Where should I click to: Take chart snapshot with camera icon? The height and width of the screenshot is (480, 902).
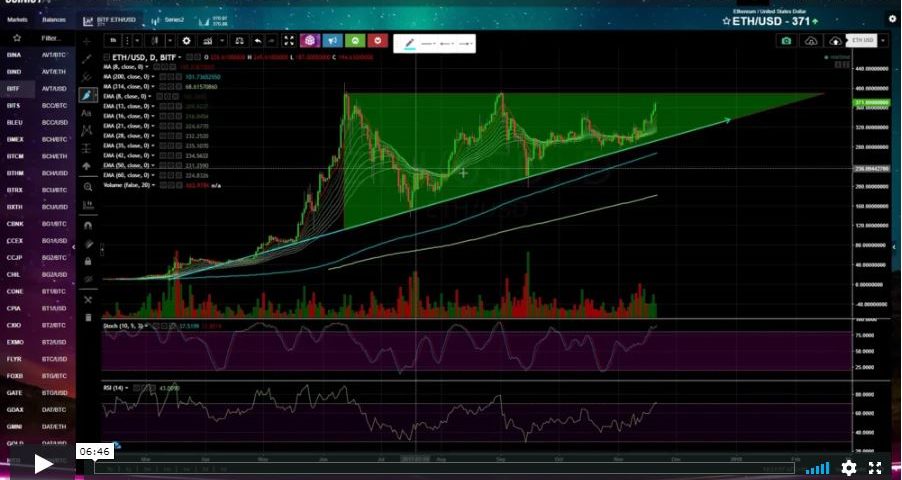[787, 41]
